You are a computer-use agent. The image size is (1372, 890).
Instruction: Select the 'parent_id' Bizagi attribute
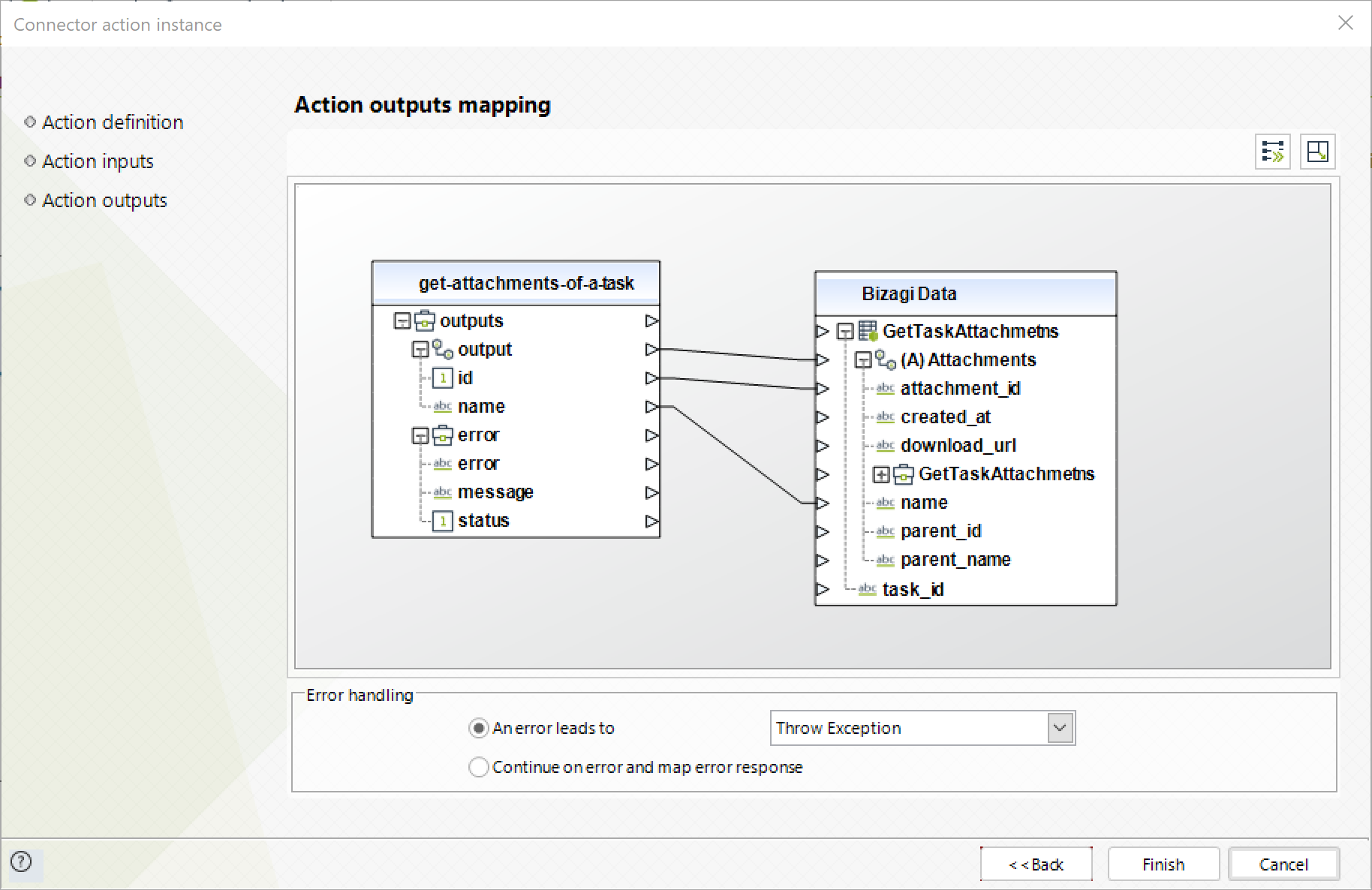[941, 531]
